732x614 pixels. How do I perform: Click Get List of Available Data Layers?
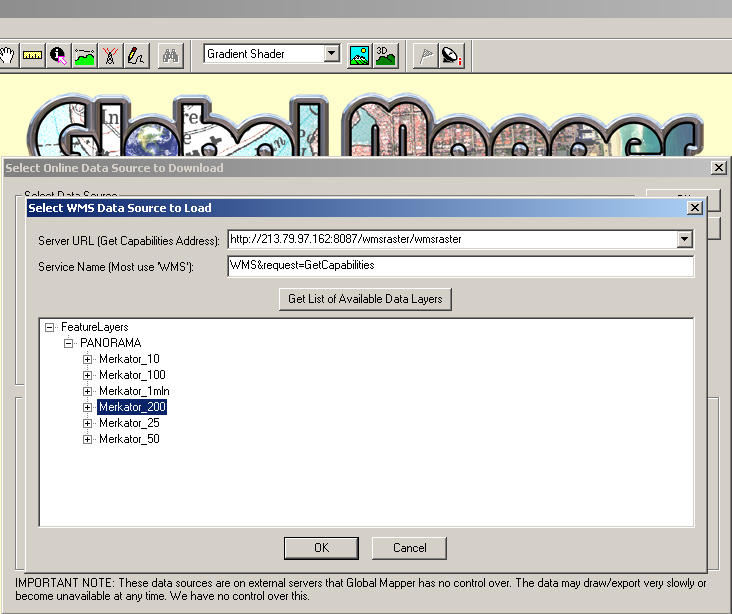click(x=365, y=299)
